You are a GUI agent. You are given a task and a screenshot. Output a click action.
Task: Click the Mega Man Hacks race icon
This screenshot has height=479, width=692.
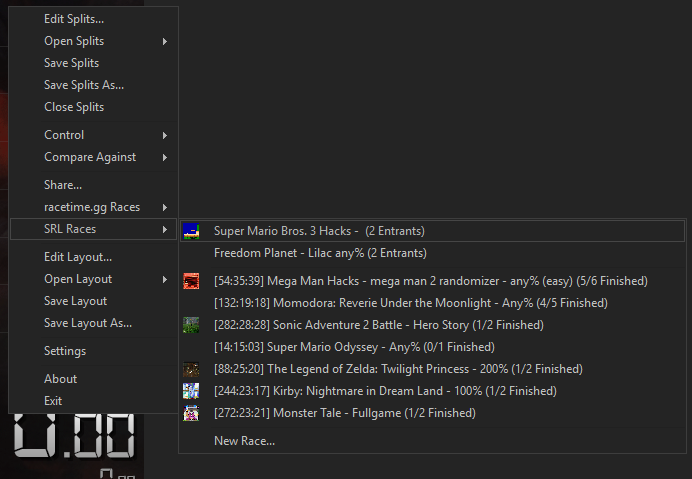tap(191, 281)
